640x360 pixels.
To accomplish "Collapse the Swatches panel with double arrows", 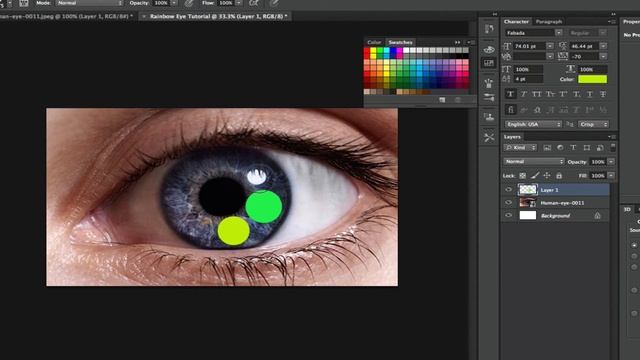I will [x=458, y=42].
